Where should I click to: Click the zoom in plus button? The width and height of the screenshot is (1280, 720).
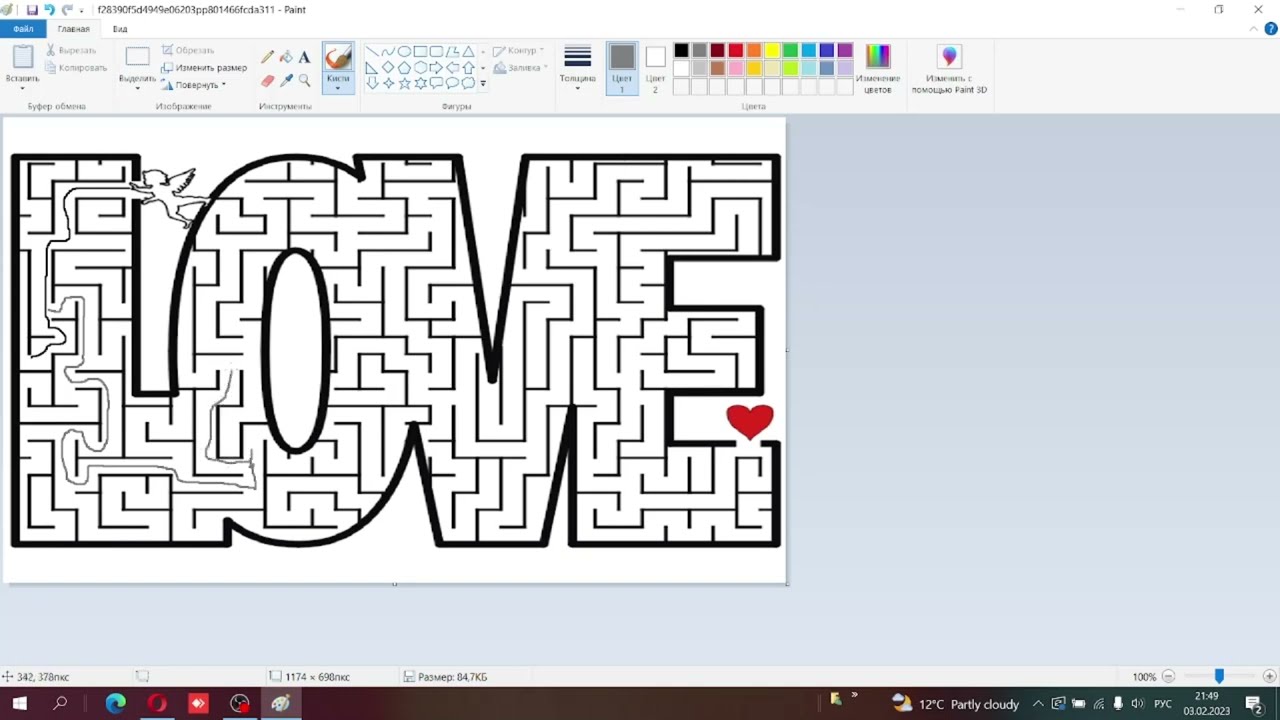click(1269, 677)
